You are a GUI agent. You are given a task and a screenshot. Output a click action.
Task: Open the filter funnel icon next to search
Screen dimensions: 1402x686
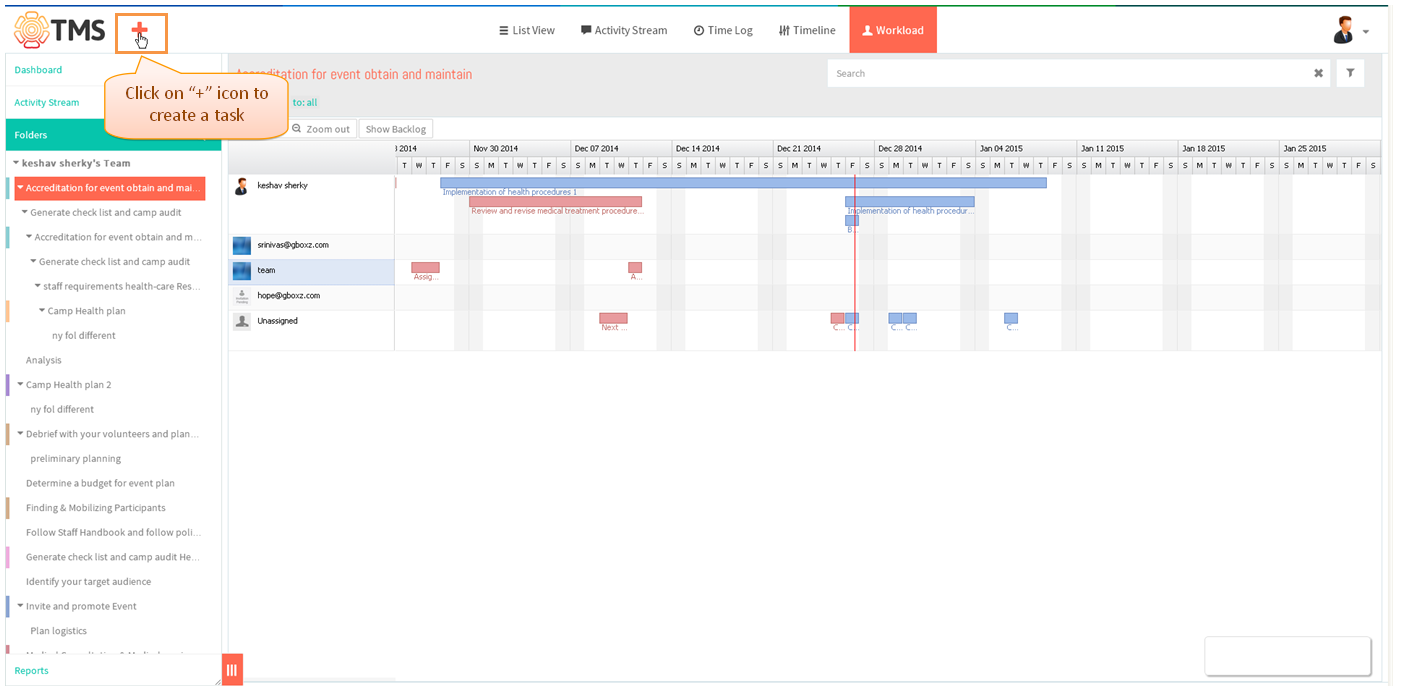(x=1350, y=73)
